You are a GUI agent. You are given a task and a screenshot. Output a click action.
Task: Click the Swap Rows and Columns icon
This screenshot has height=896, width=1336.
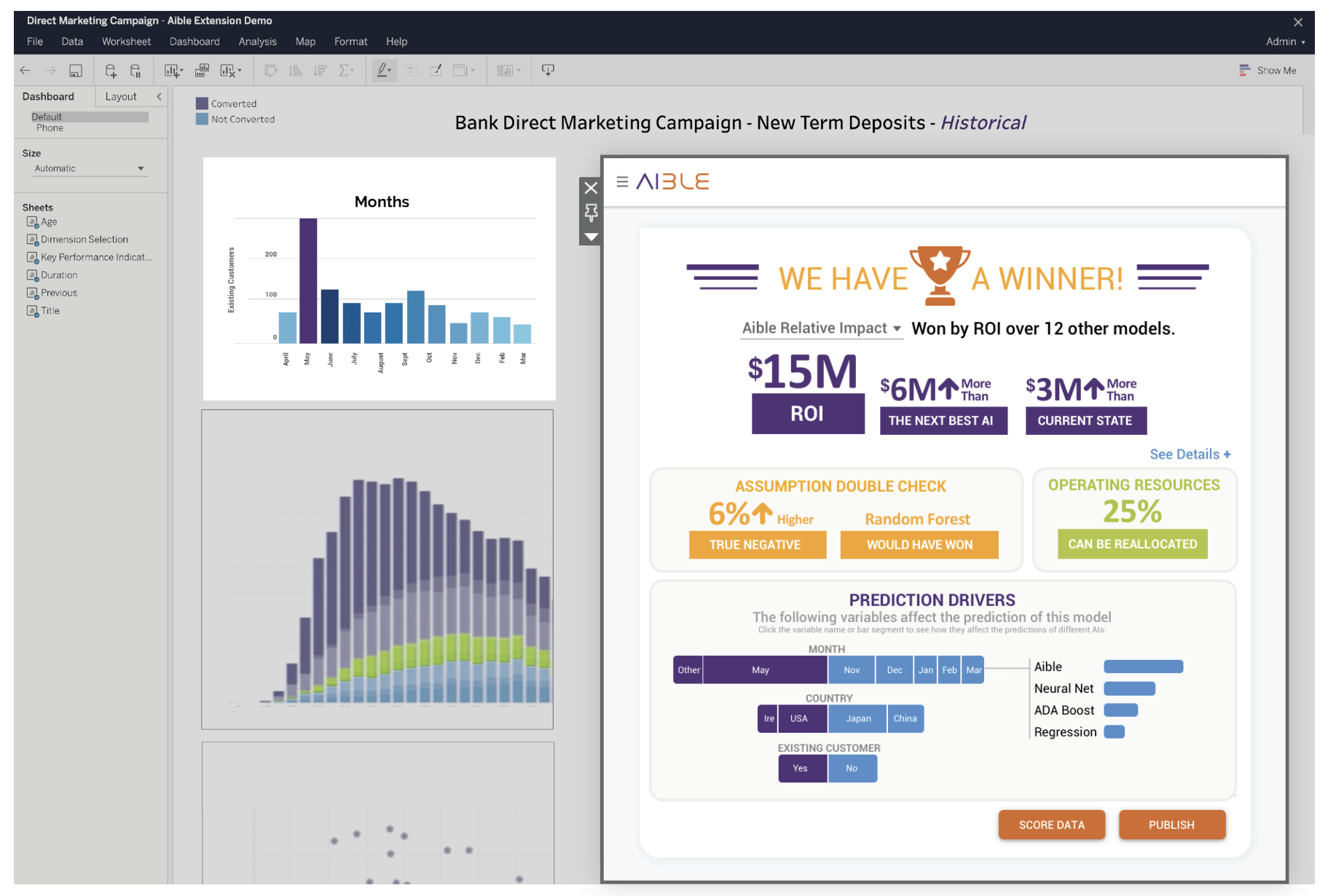tap(271, 71)
